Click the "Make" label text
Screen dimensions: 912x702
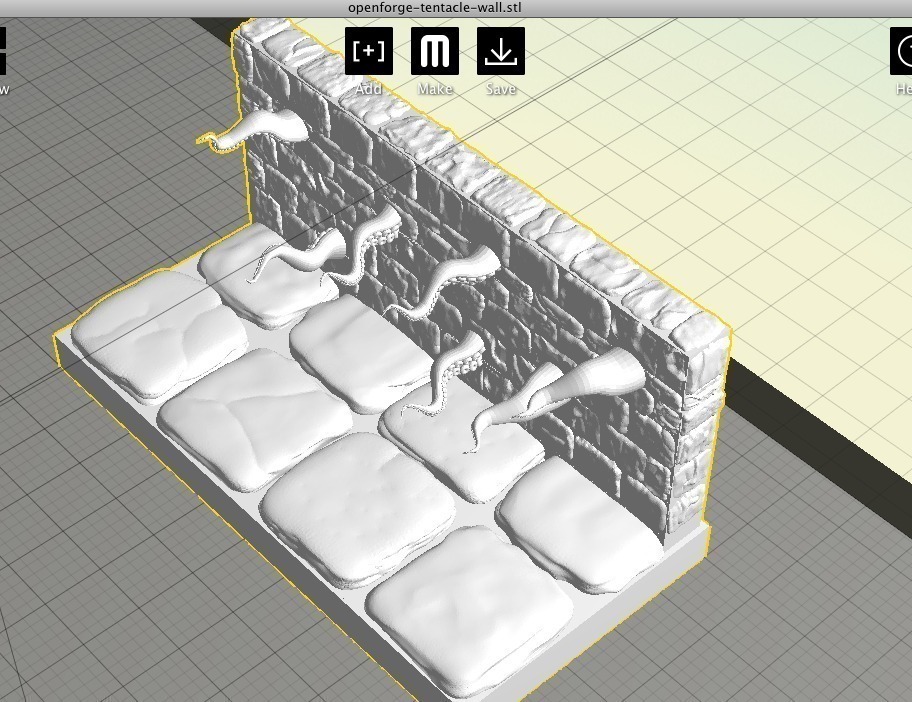(x=435, y=89)
